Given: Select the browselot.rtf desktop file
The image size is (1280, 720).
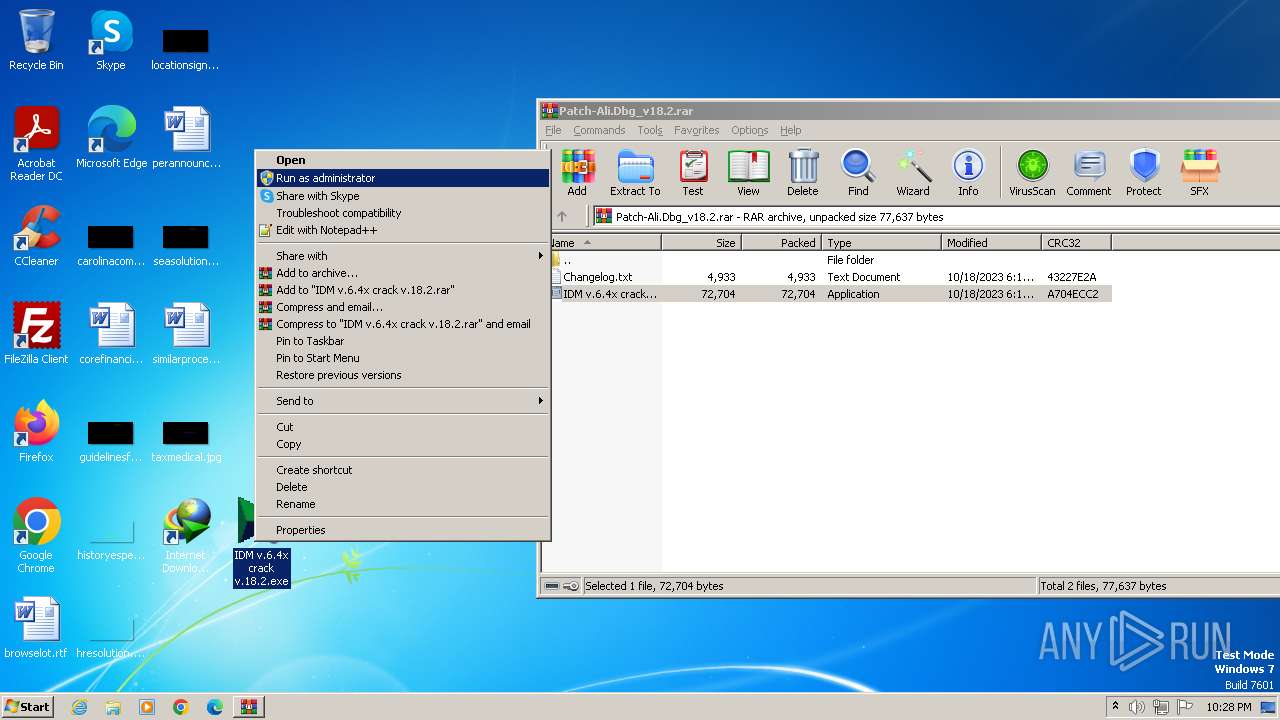Looking at the screenshot, I should point(36,628).
